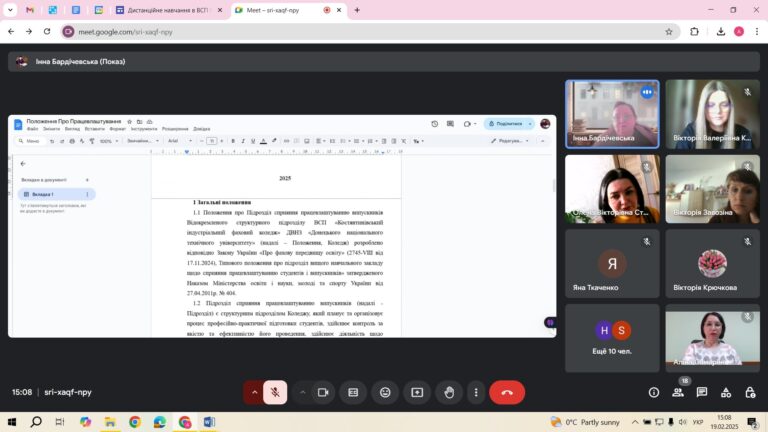Bookmark this page with the star

pos(669,32)
